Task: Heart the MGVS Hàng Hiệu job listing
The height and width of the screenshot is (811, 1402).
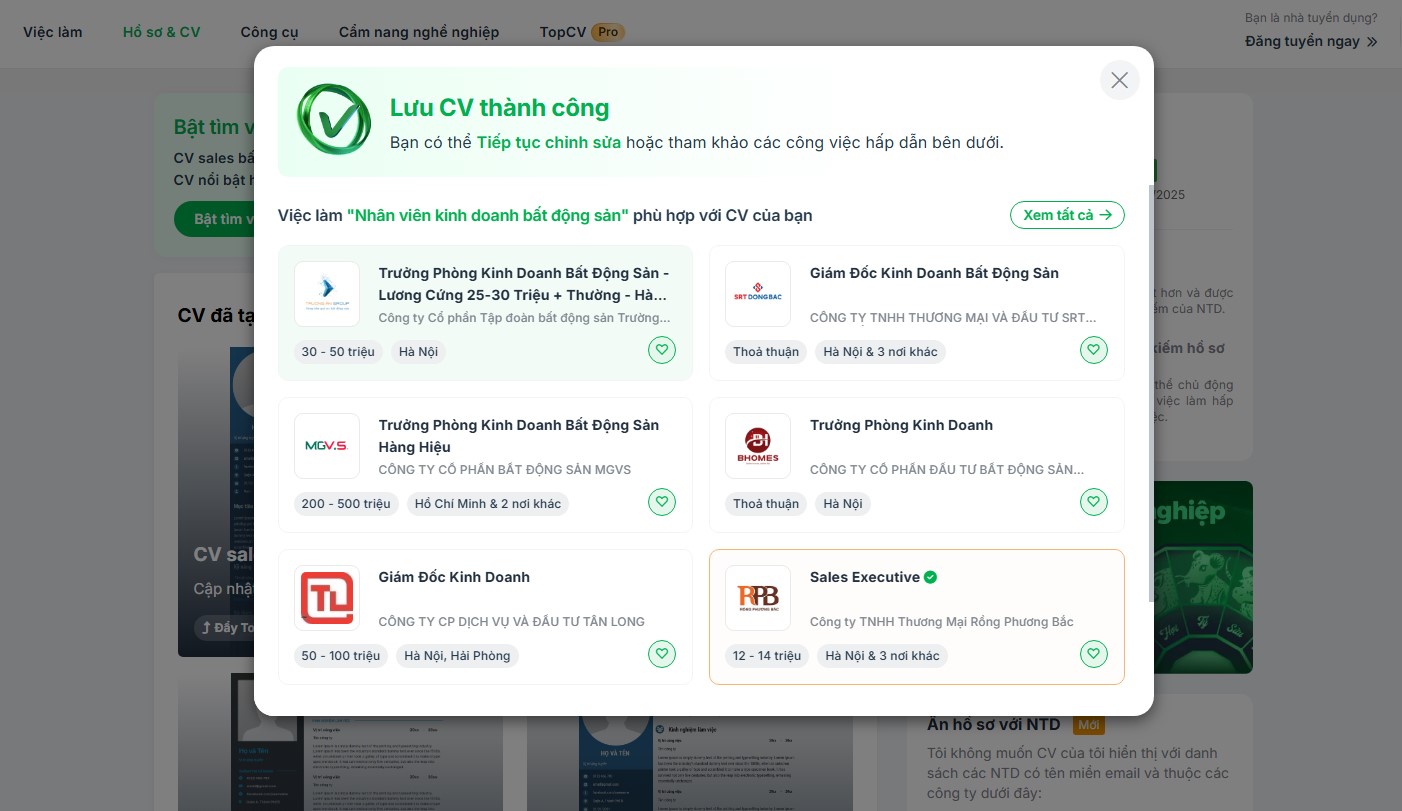Action: click(x=662, y=502)
